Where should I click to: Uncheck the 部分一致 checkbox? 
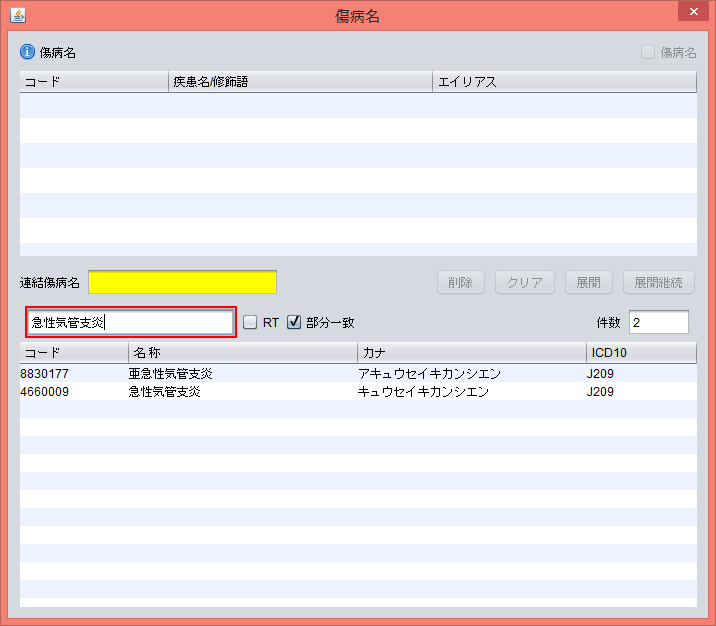(x=294, y=322)
